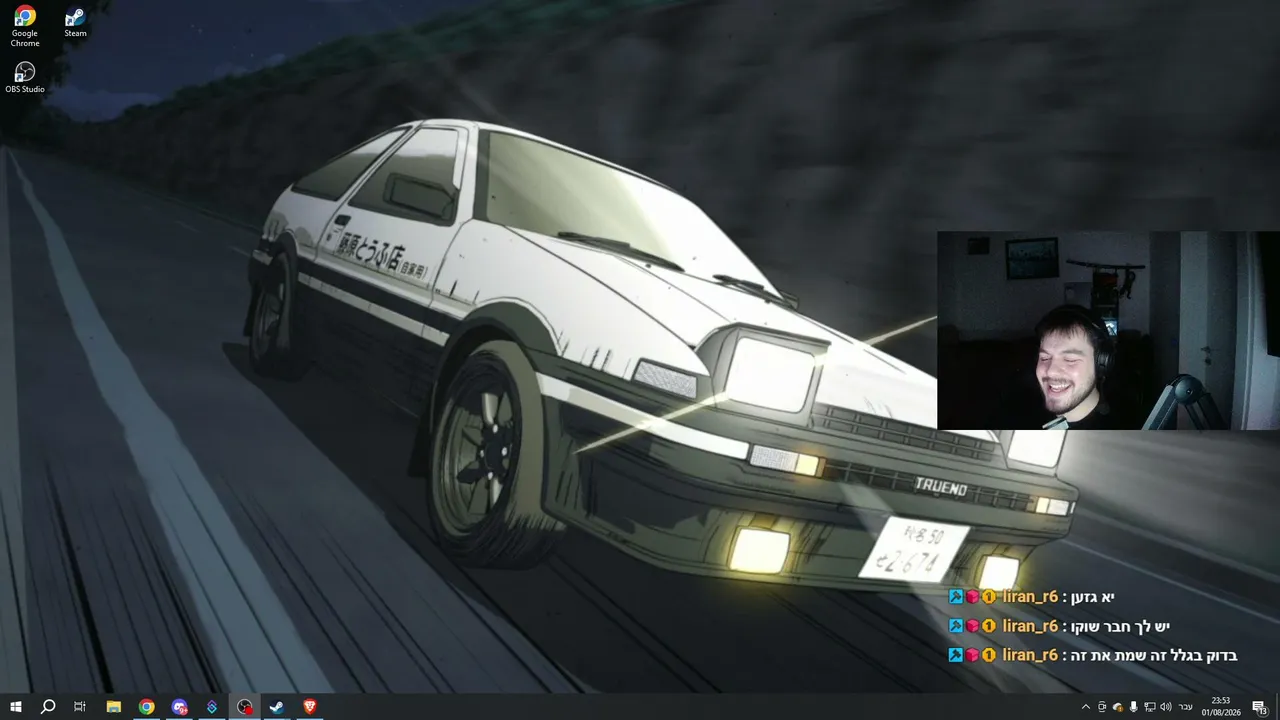
Task: Click the microphone tray icon
Action: (x=1134, y=707)
